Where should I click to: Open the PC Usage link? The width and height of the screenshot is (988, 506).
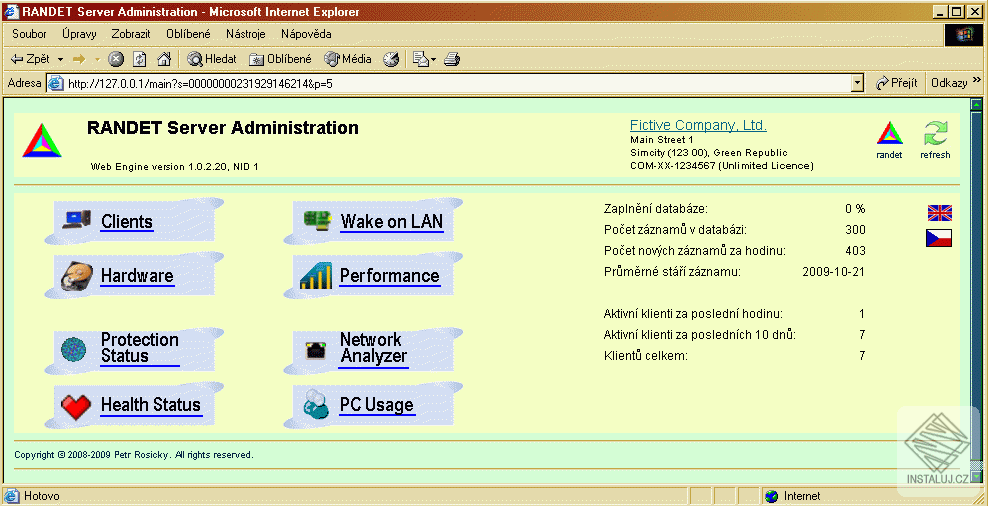[377, 405]
